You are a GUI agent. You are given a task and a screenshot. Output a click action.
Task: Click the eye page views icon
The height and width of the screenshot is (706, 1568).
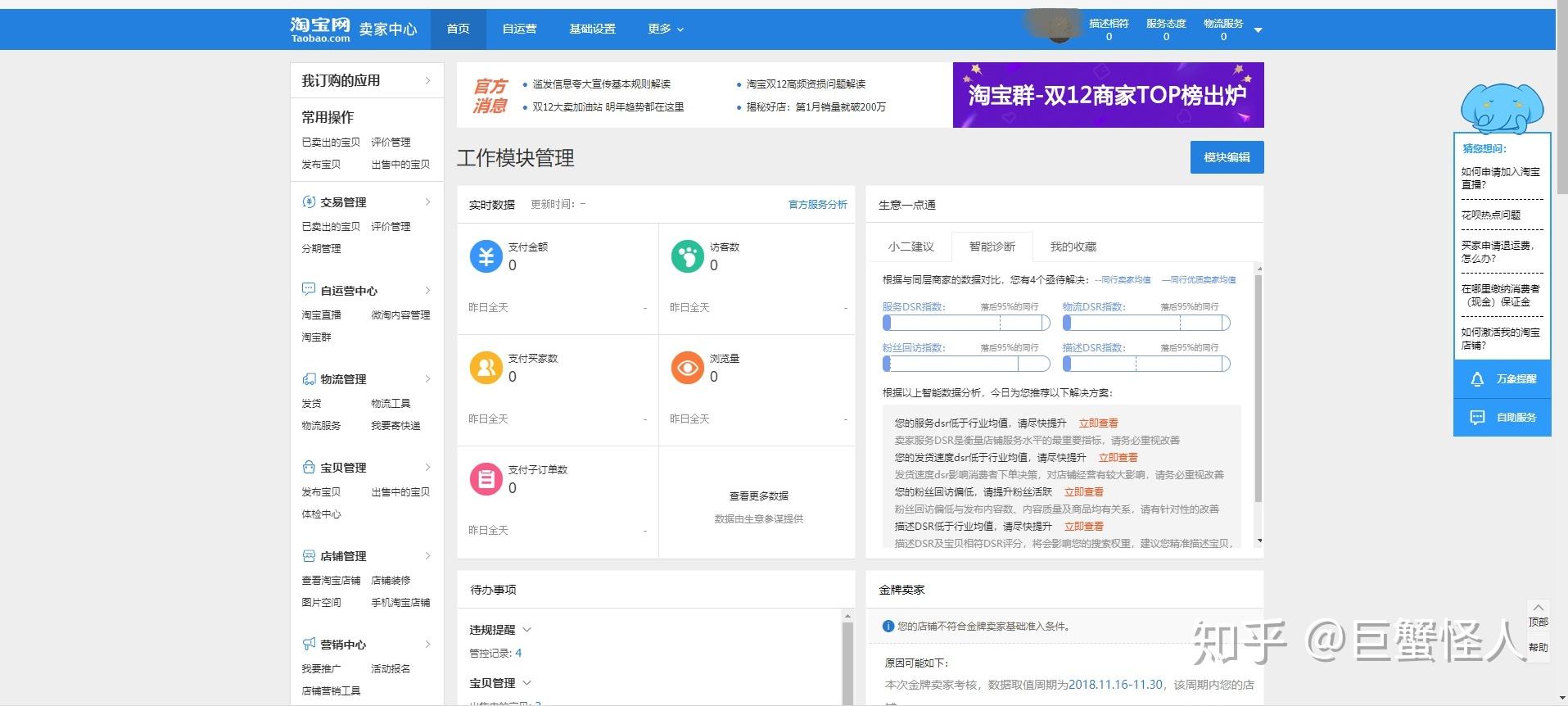687,368
